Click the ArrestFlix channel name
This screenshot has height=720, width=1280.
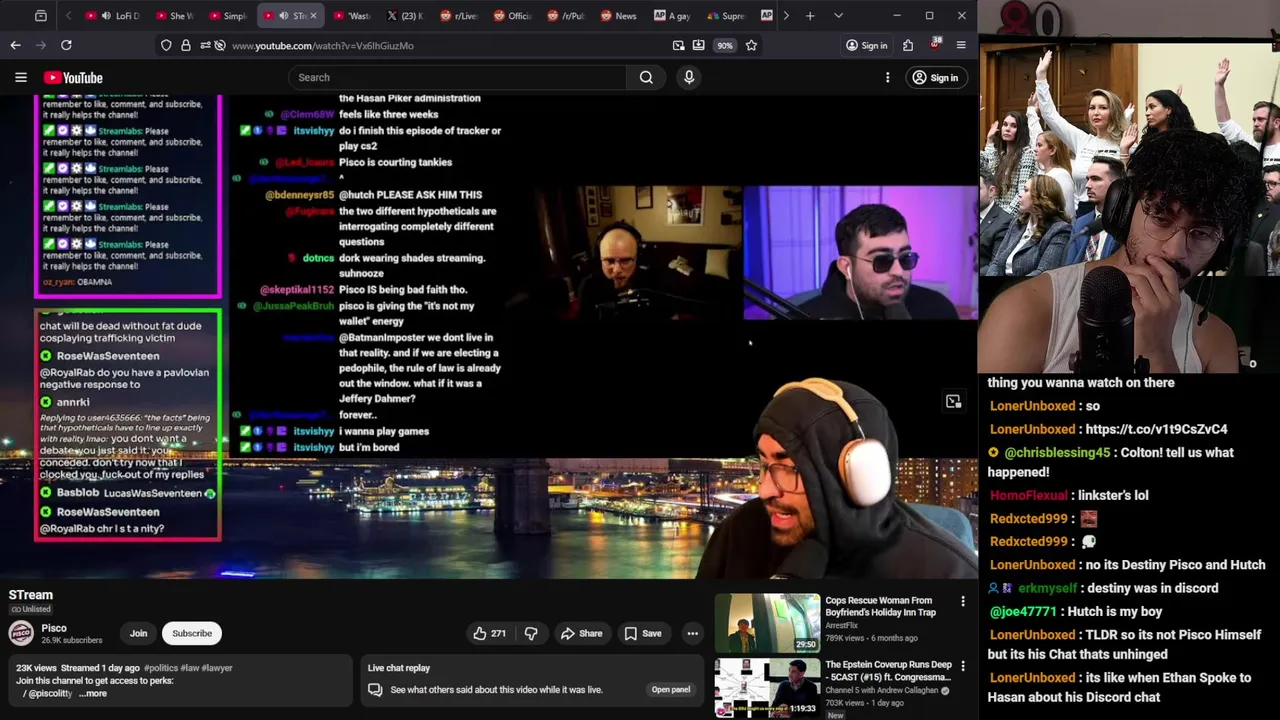(x=842, y=626)
